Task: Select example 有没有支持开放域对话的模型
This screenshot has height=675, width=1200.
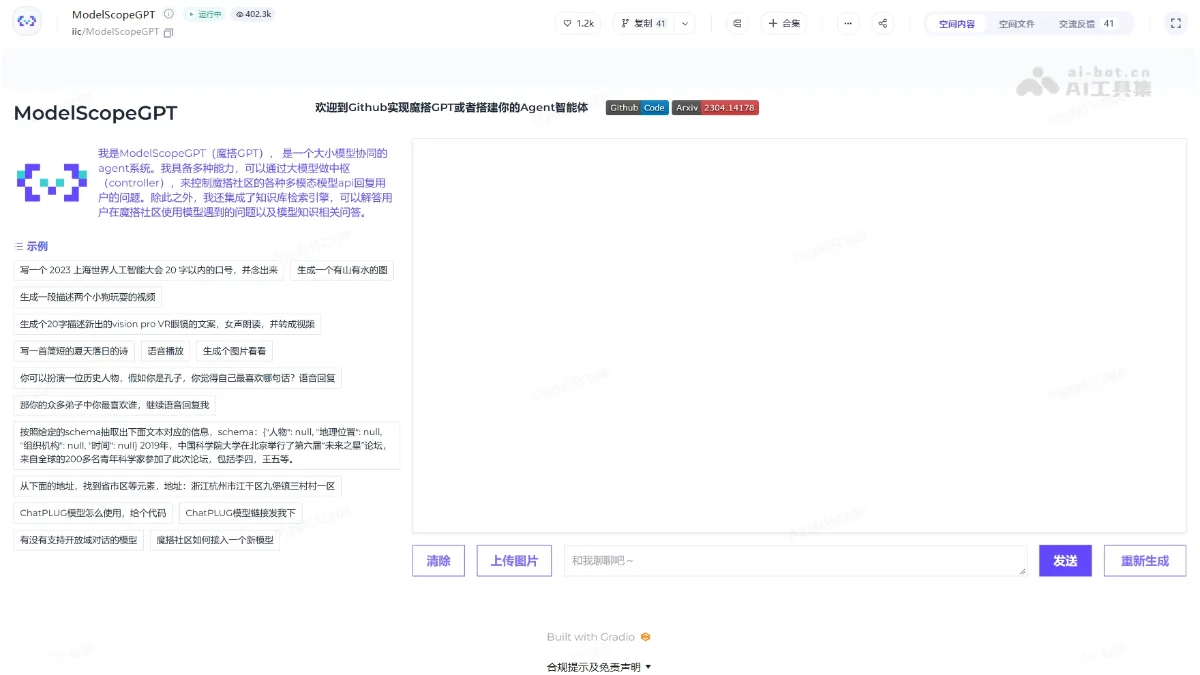Action: coord(79,540)
